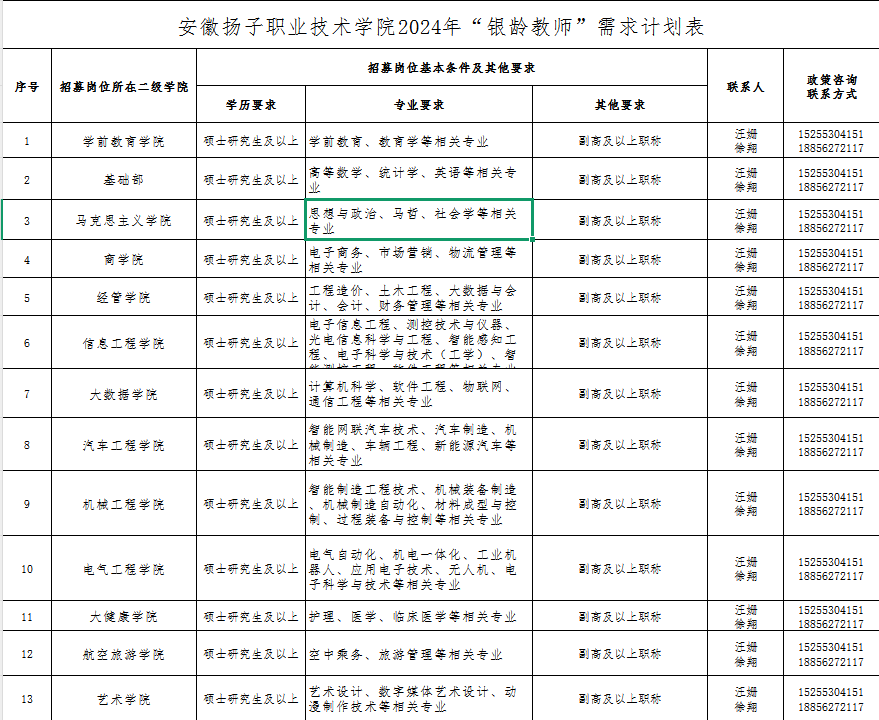Select sequence number "5" cell

[x=27, y=297]
